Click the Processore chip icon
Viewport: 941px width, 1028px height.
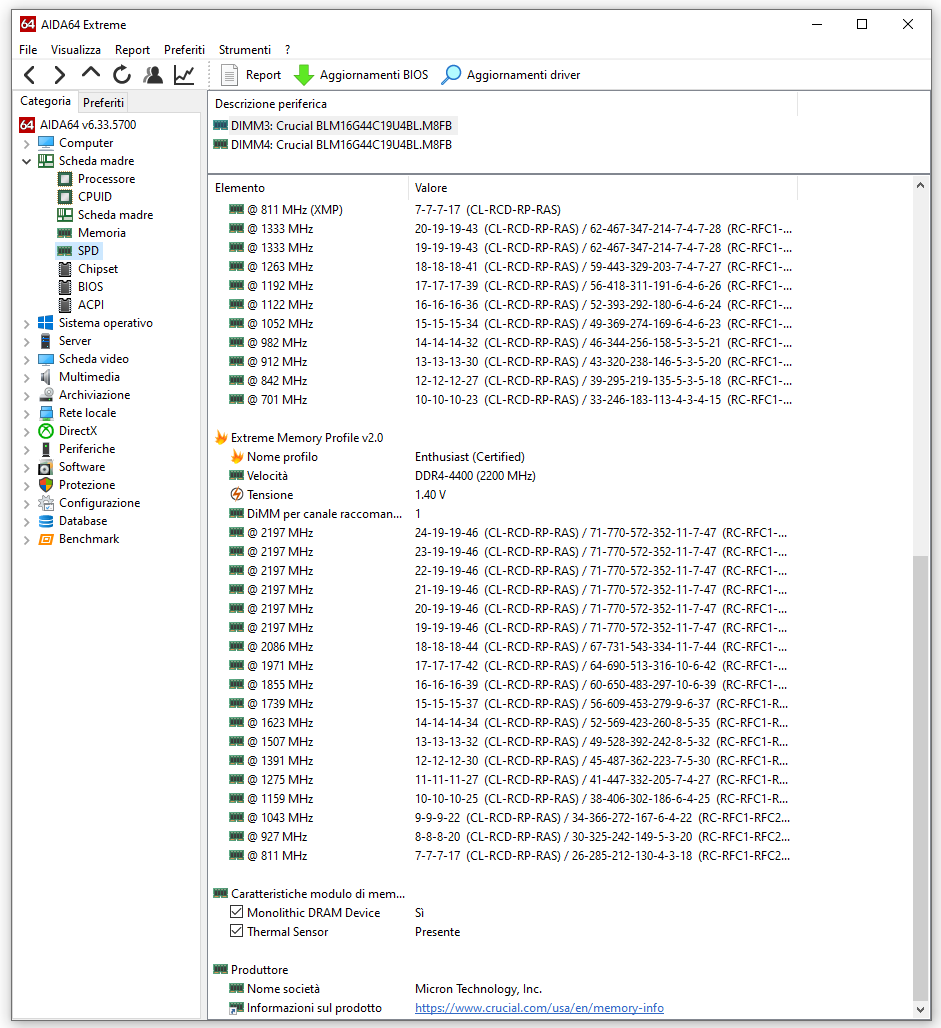coord(65,178)
